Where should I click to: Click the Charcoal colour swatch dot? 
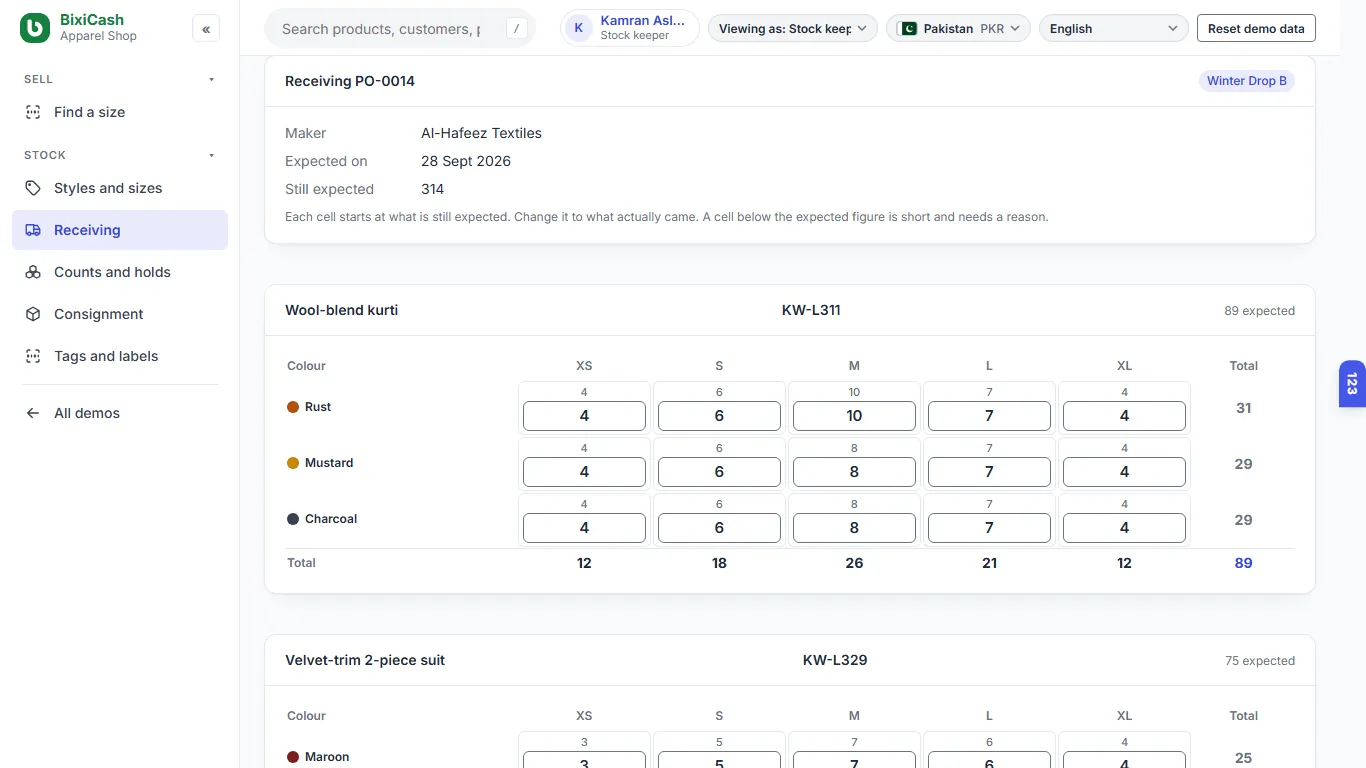coord(293,519)
